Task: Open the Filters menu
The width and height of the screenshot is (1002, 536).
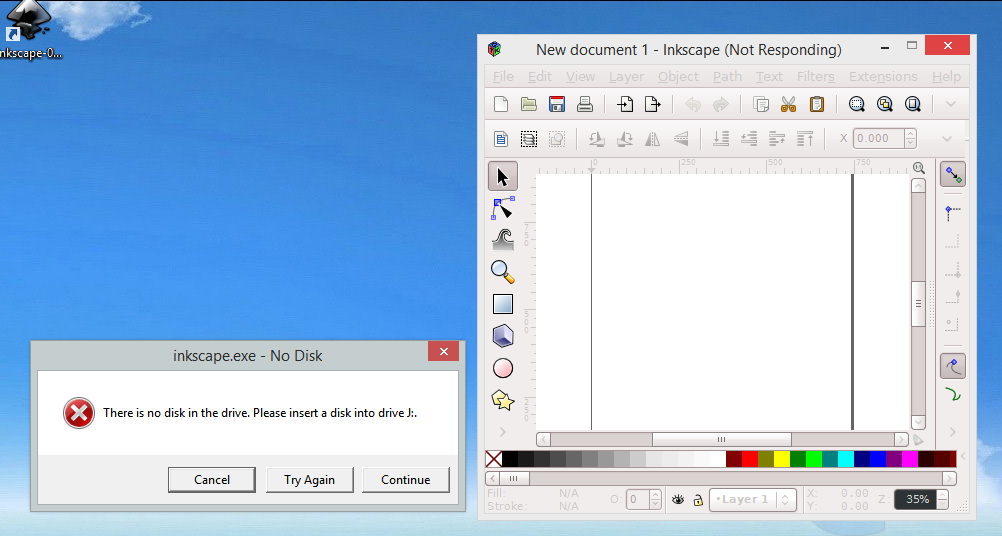Action: [815, 77]
